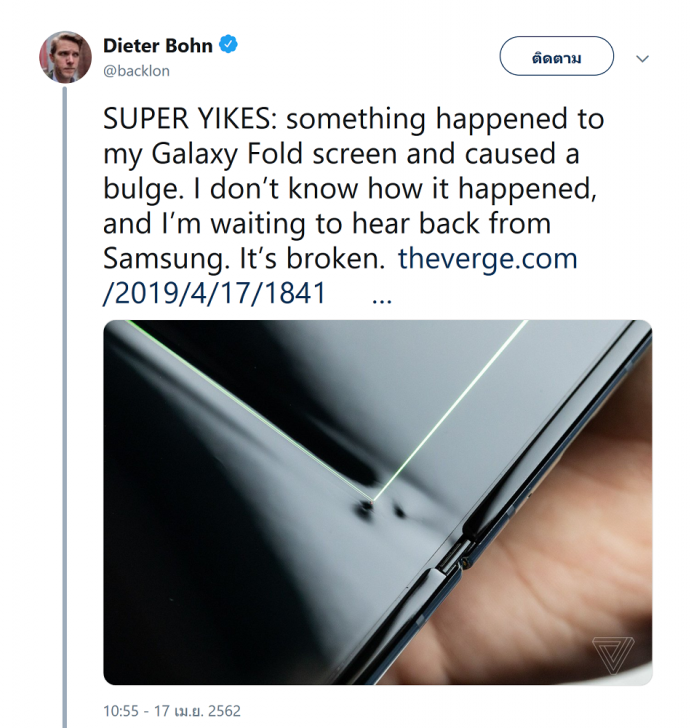Click the Dieter Bohn display name

157,46
